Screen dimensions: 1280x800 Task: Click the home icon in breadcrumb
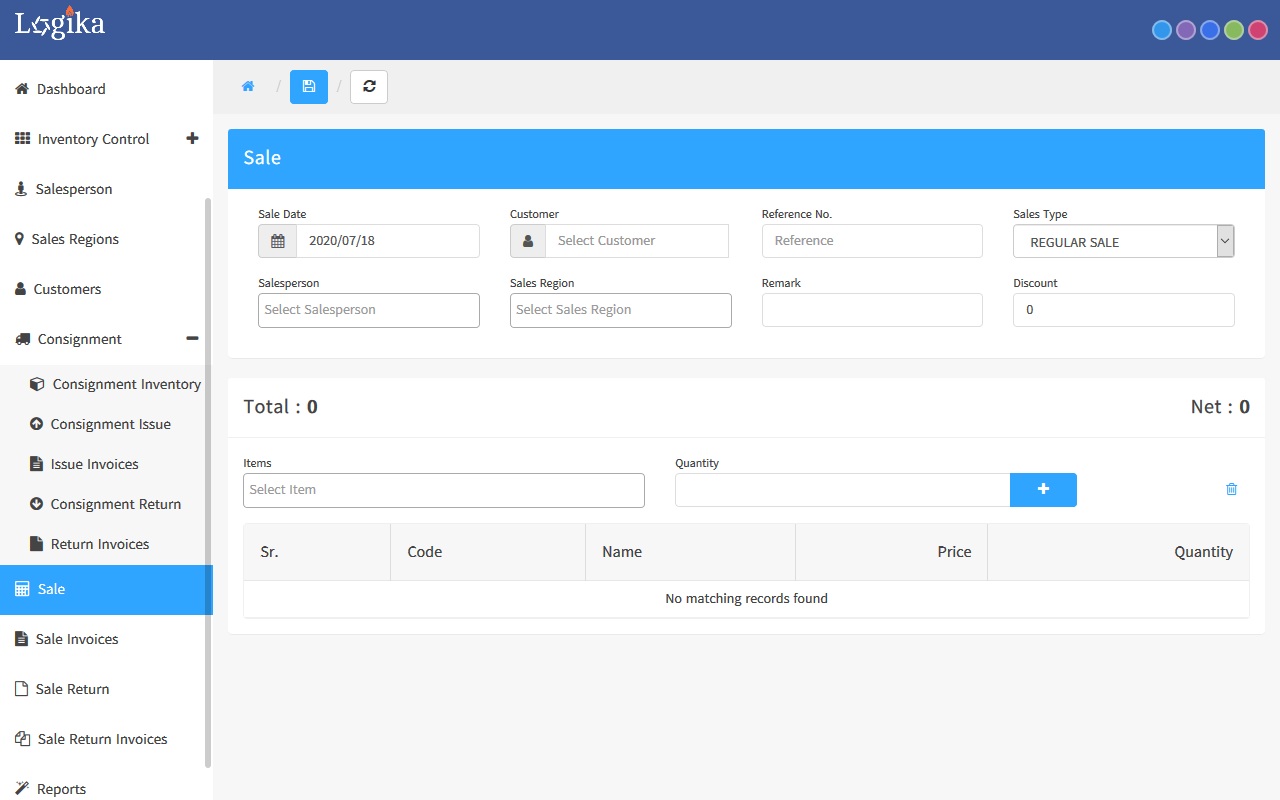pos(248,87)
